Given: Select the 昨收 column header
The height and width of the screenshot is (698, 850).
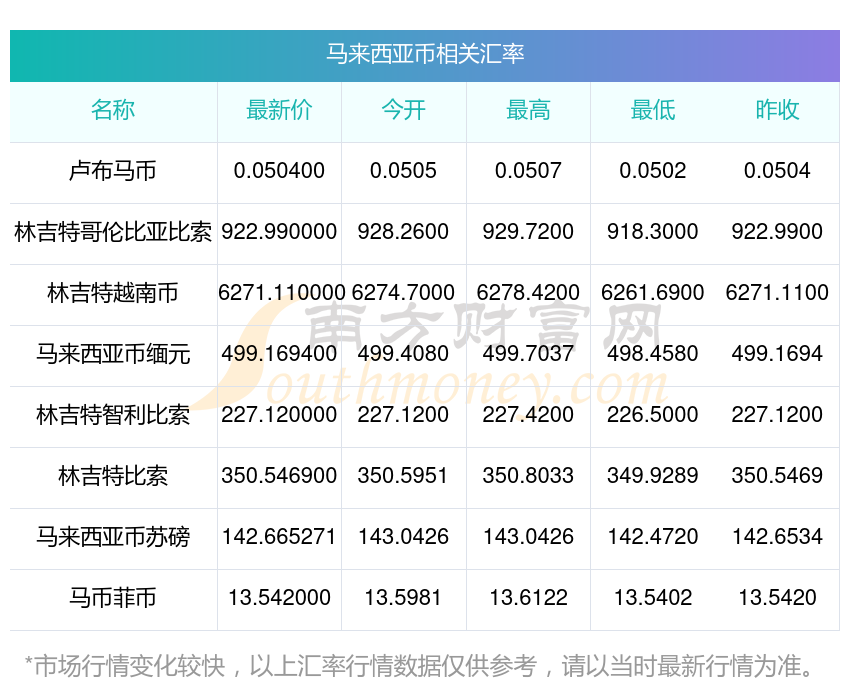Looking at the screenshot, I should tap(777, 110).
